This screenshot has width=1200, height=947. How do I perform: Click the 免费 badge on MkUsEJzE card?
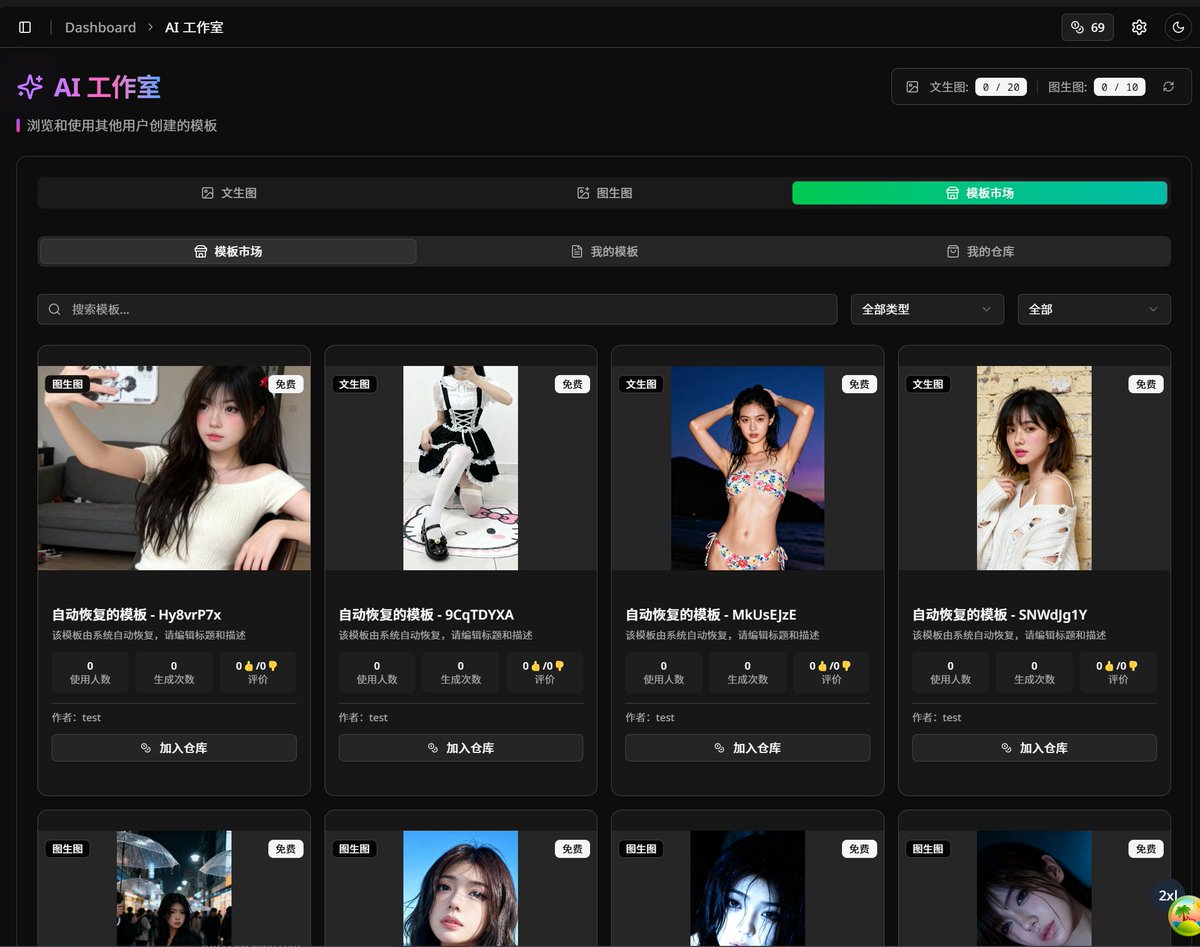click(859, 384)
